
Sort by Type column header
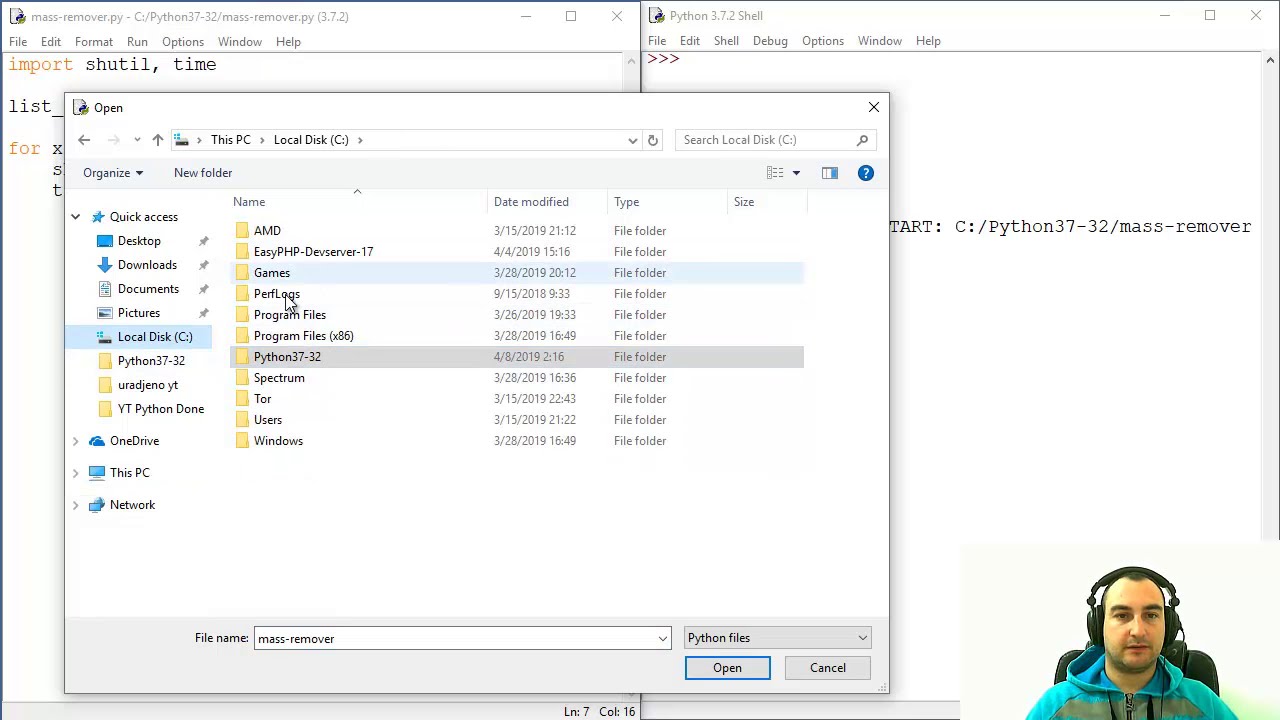[x=627, y=202]
